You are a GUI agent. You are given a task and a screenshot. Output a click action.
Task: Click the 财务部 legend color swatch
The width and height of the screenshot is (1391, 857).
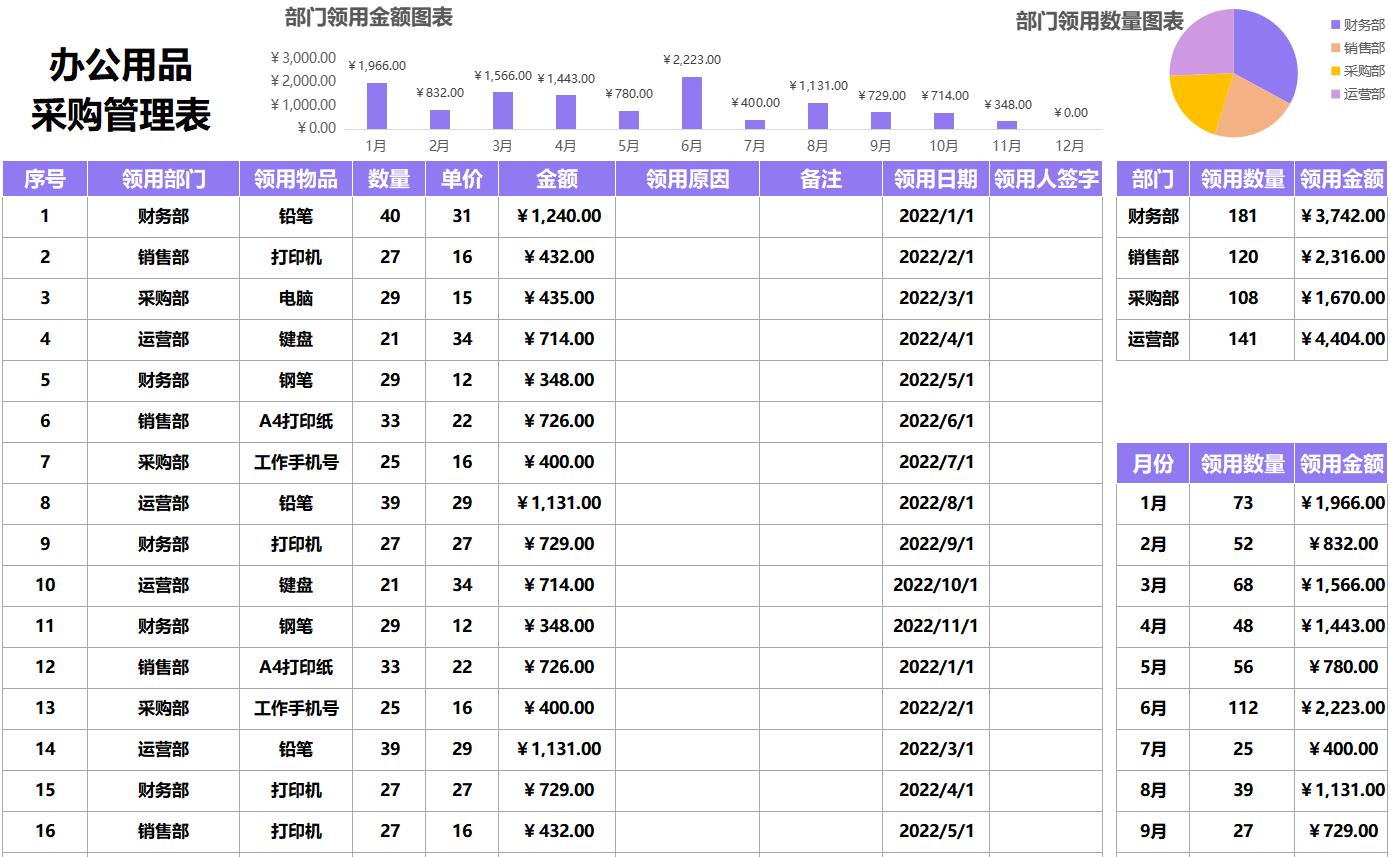pos(1335,25)
